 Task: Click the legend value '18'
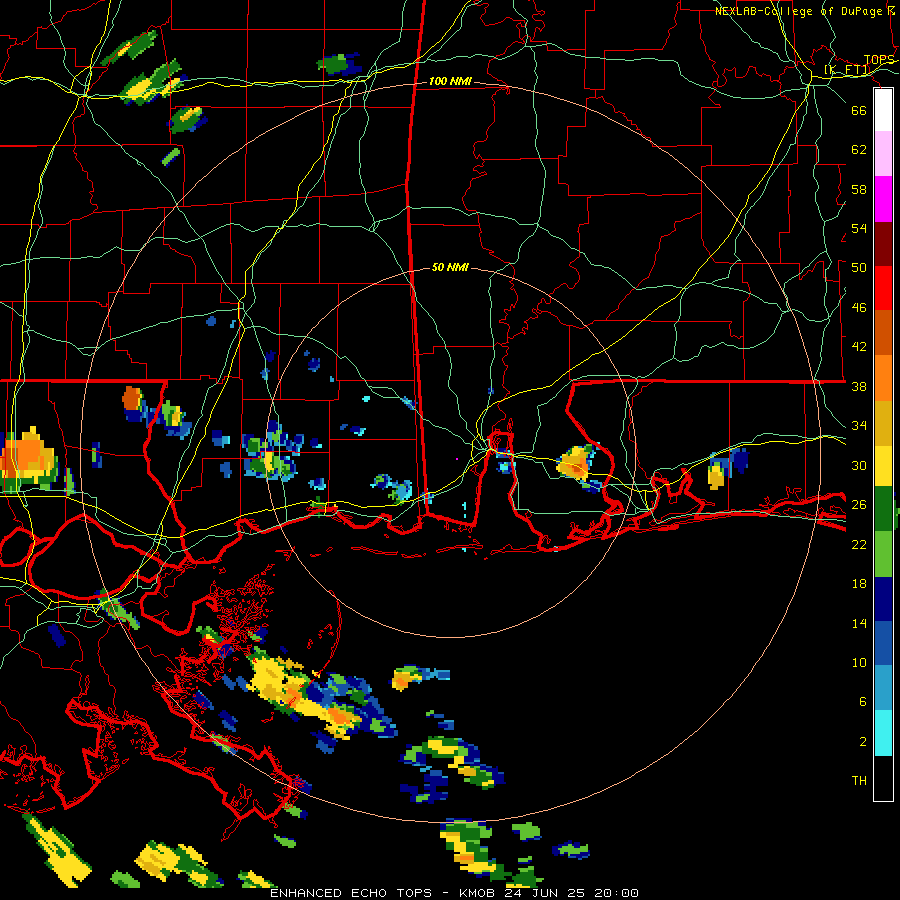859,584
